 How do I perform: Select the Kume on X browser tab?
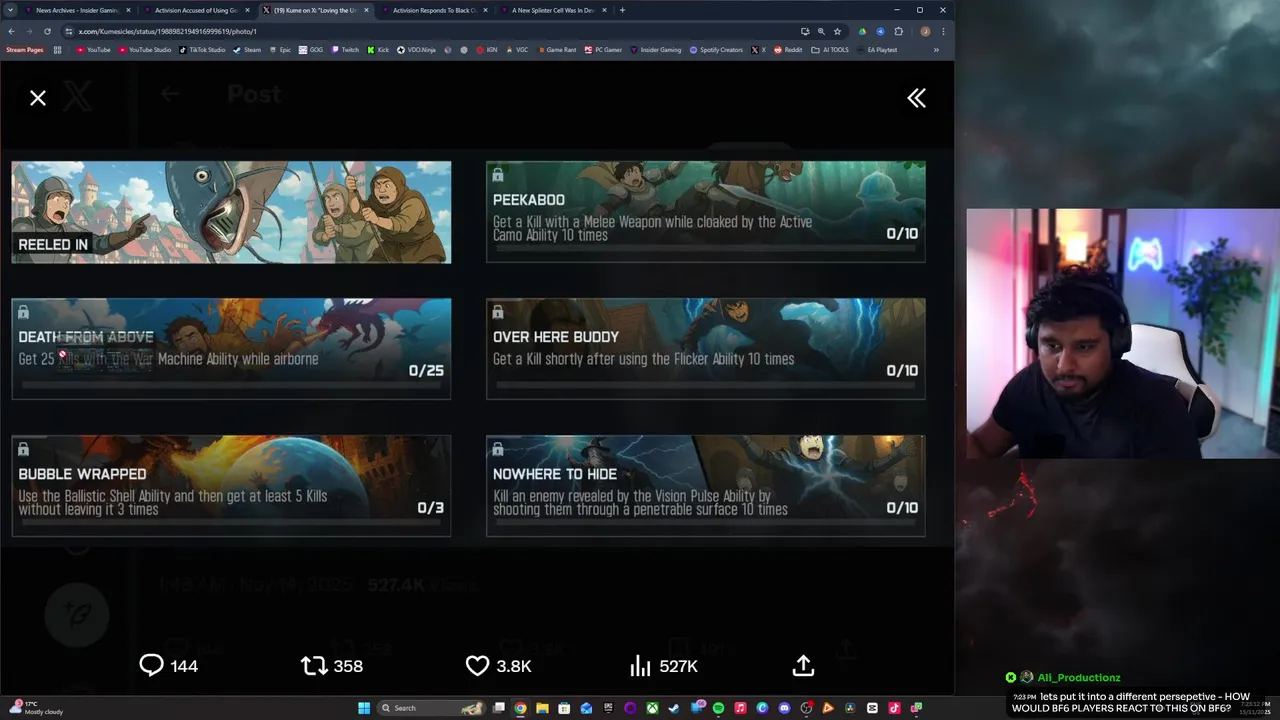point(314,10)
